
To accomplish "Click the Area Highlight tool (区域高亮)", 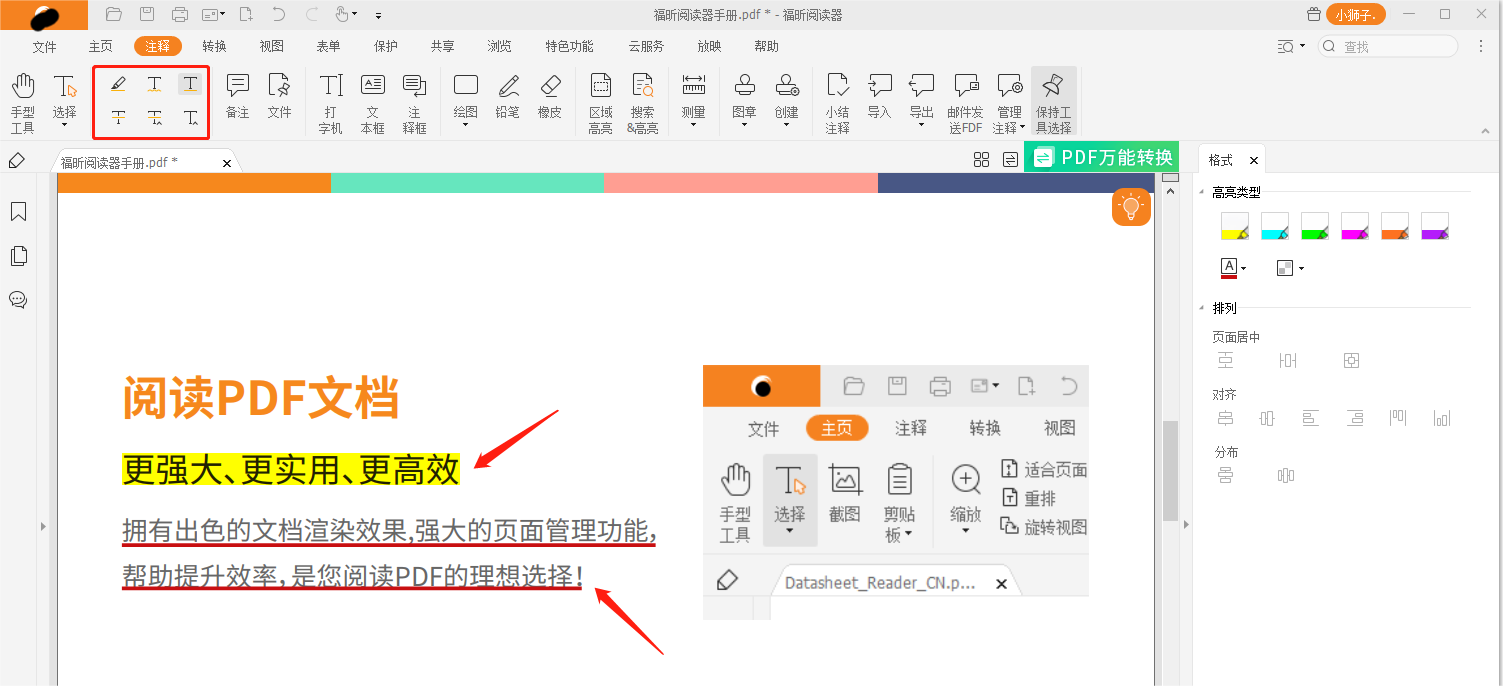I will point(600,102).
